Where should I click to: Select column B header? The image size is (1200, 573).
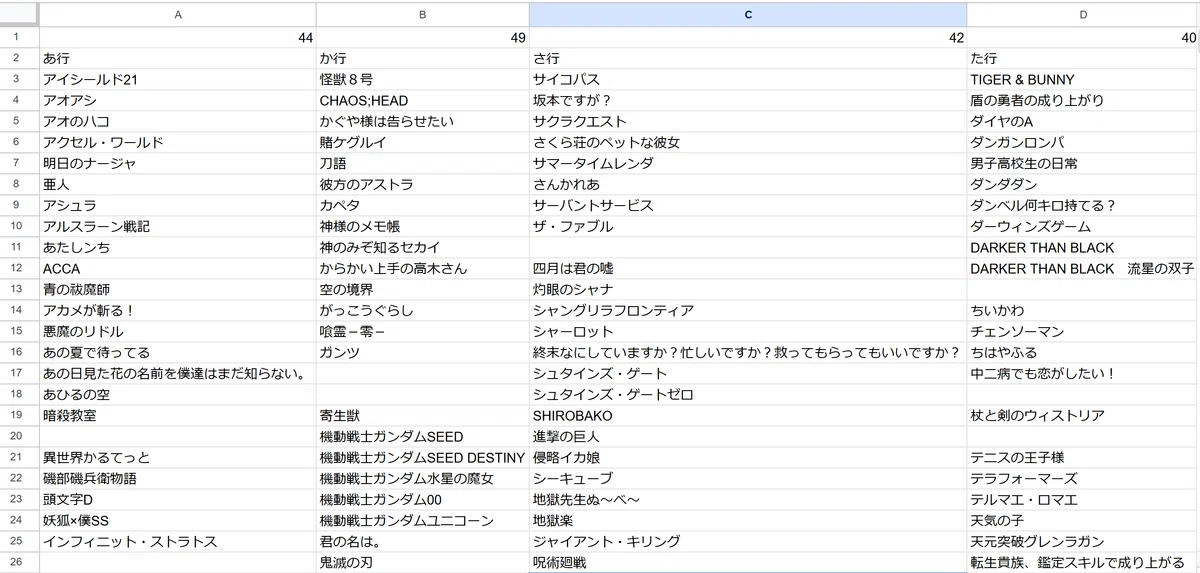pos(423,14)
